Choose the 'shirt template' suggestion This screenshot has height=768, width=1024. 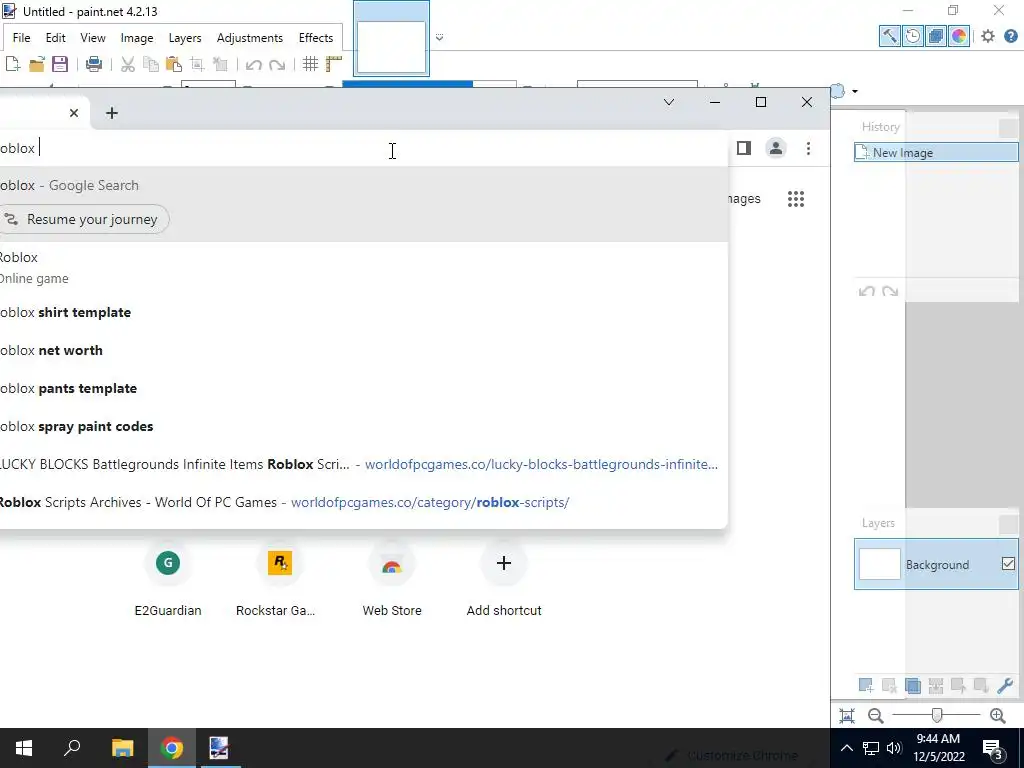point(362,312)
